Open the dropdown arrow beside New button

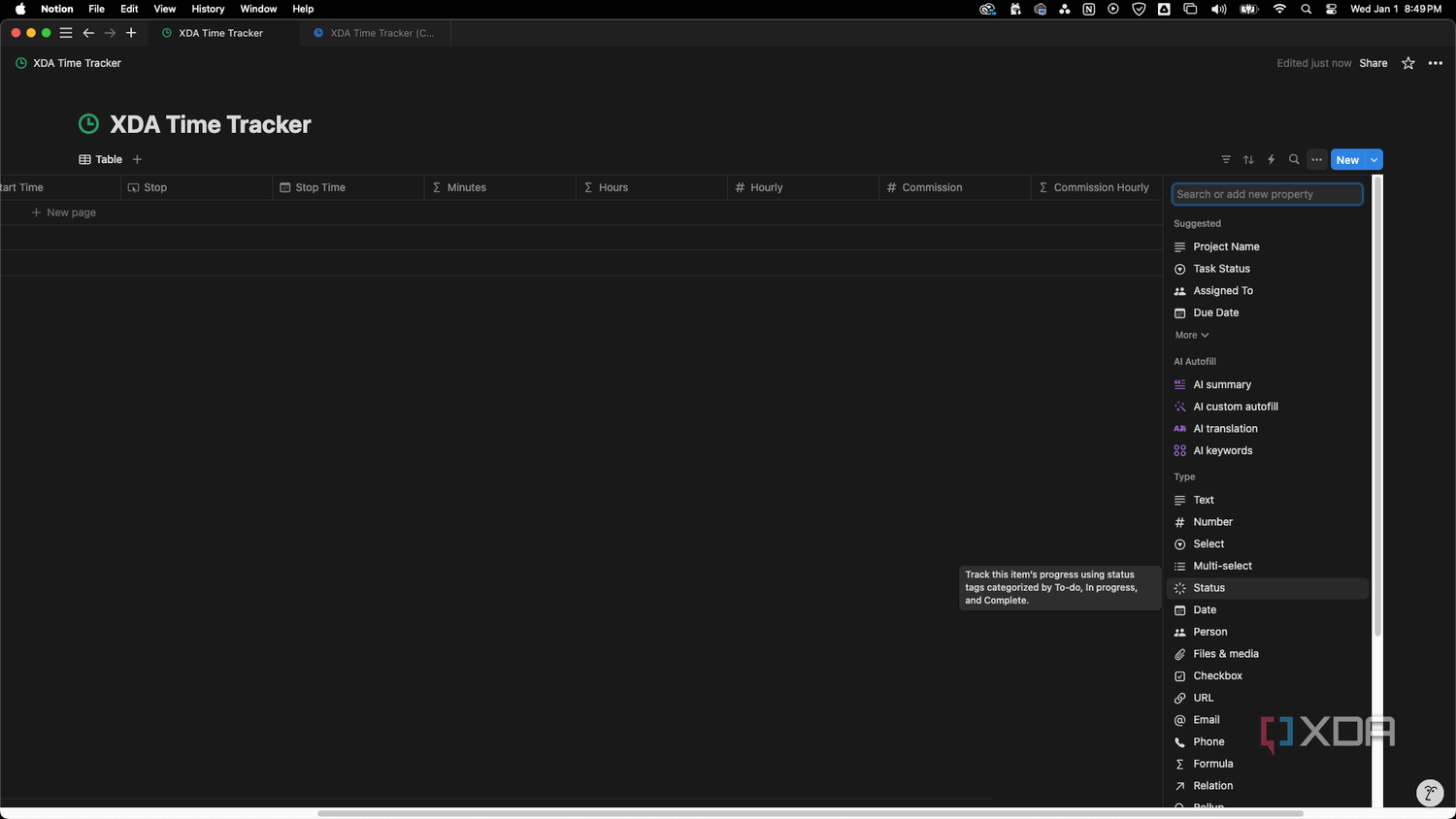point(1374,160)
